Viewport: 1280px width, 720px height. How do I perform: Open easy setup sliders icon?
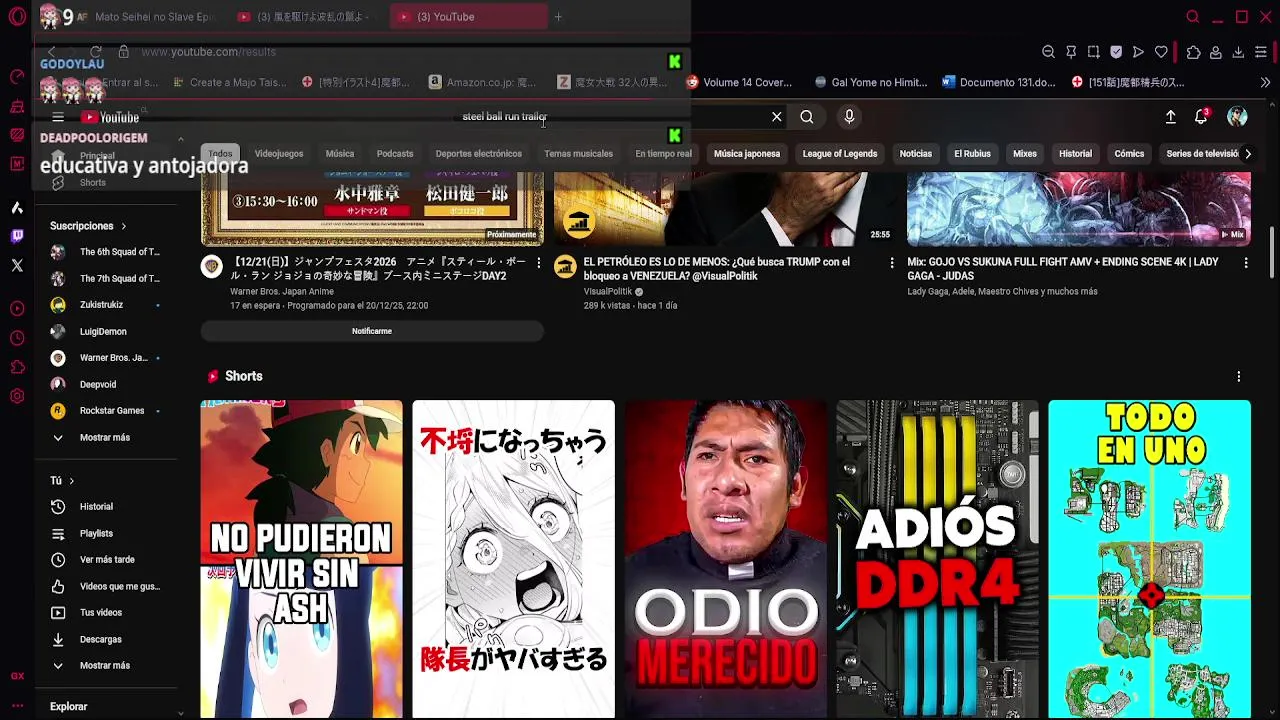click(x=1261, y=52)
